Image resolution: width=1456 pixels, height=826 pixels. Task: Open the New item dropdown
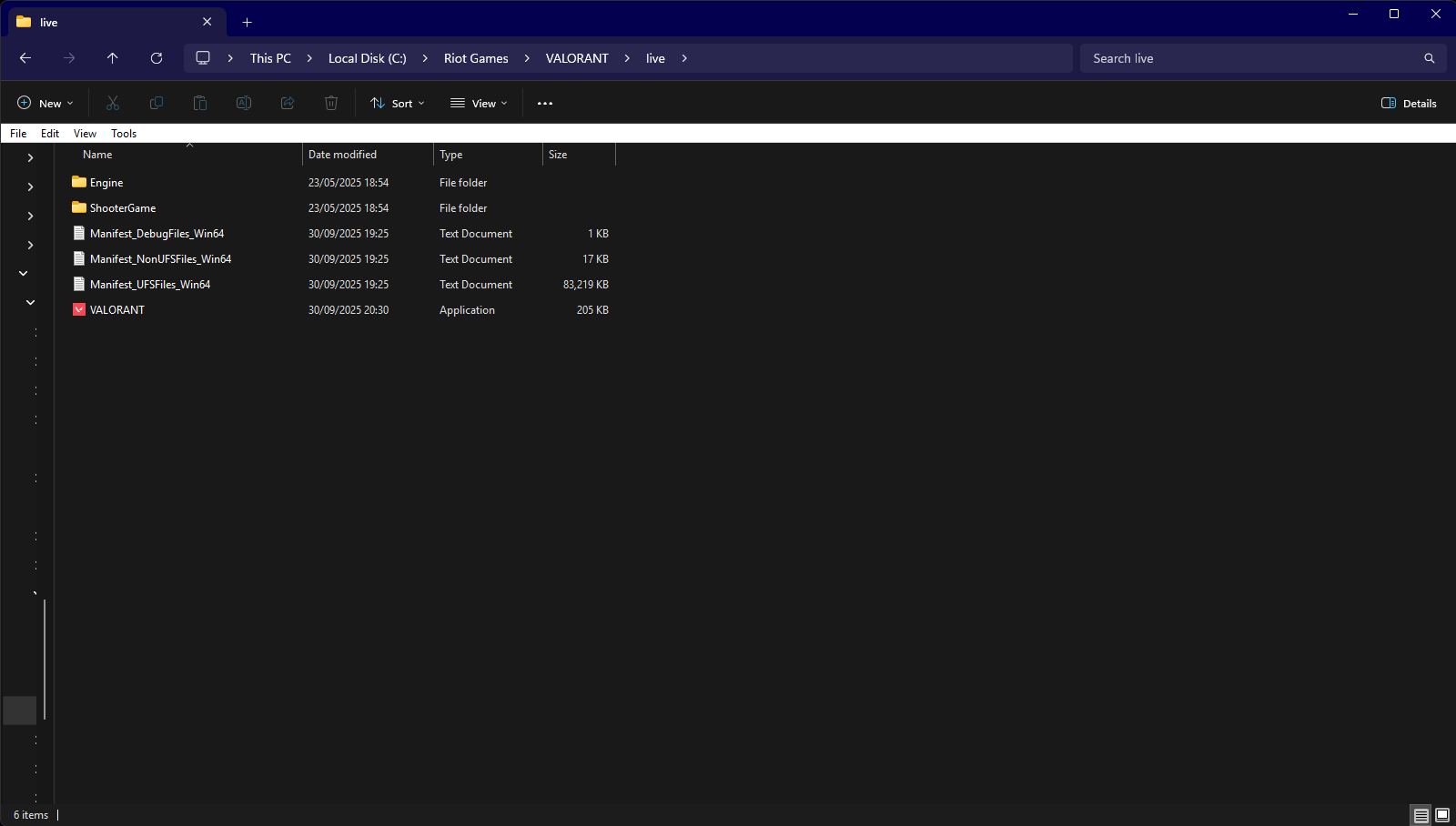(x=45, y=104)
